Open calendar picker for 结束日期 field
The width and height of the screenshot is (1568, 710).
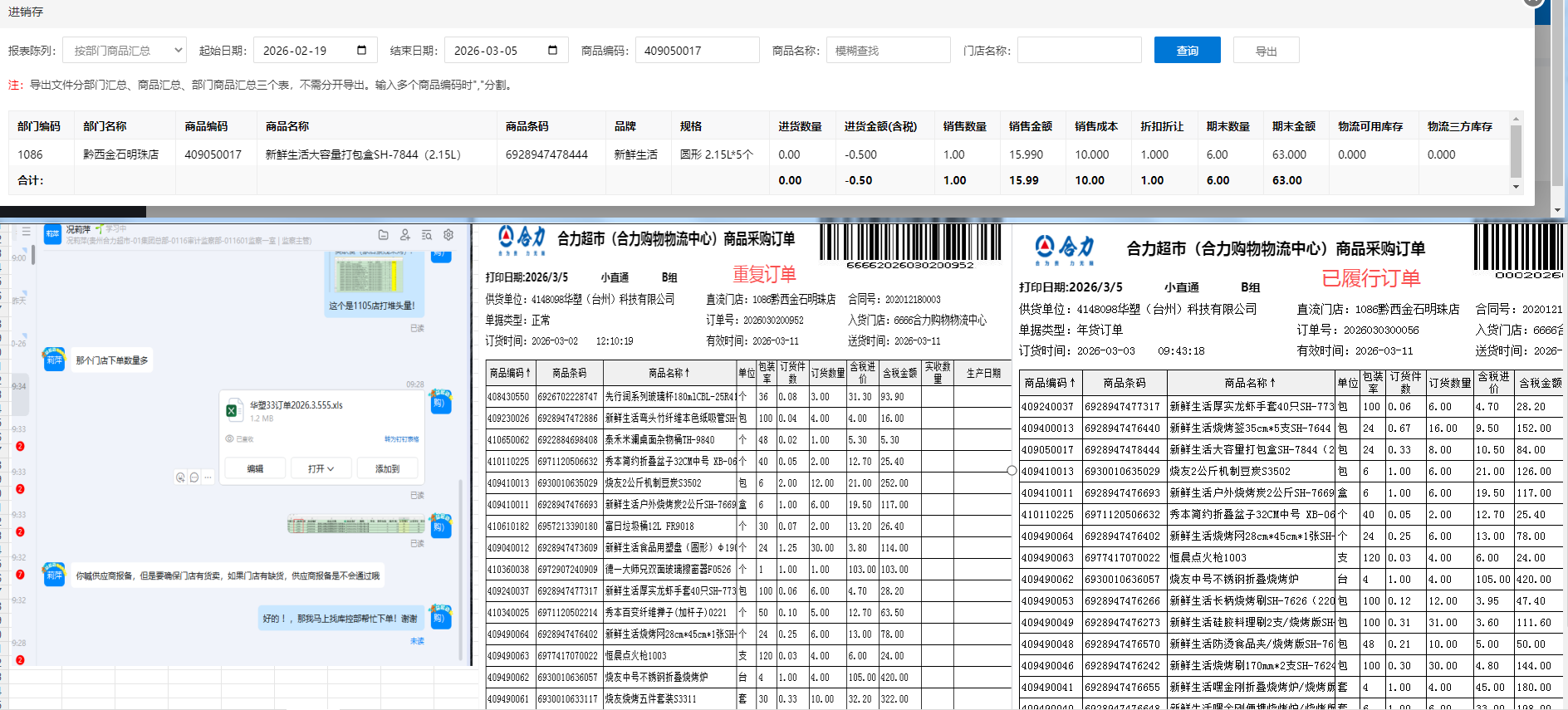click(x=552, y=51)
